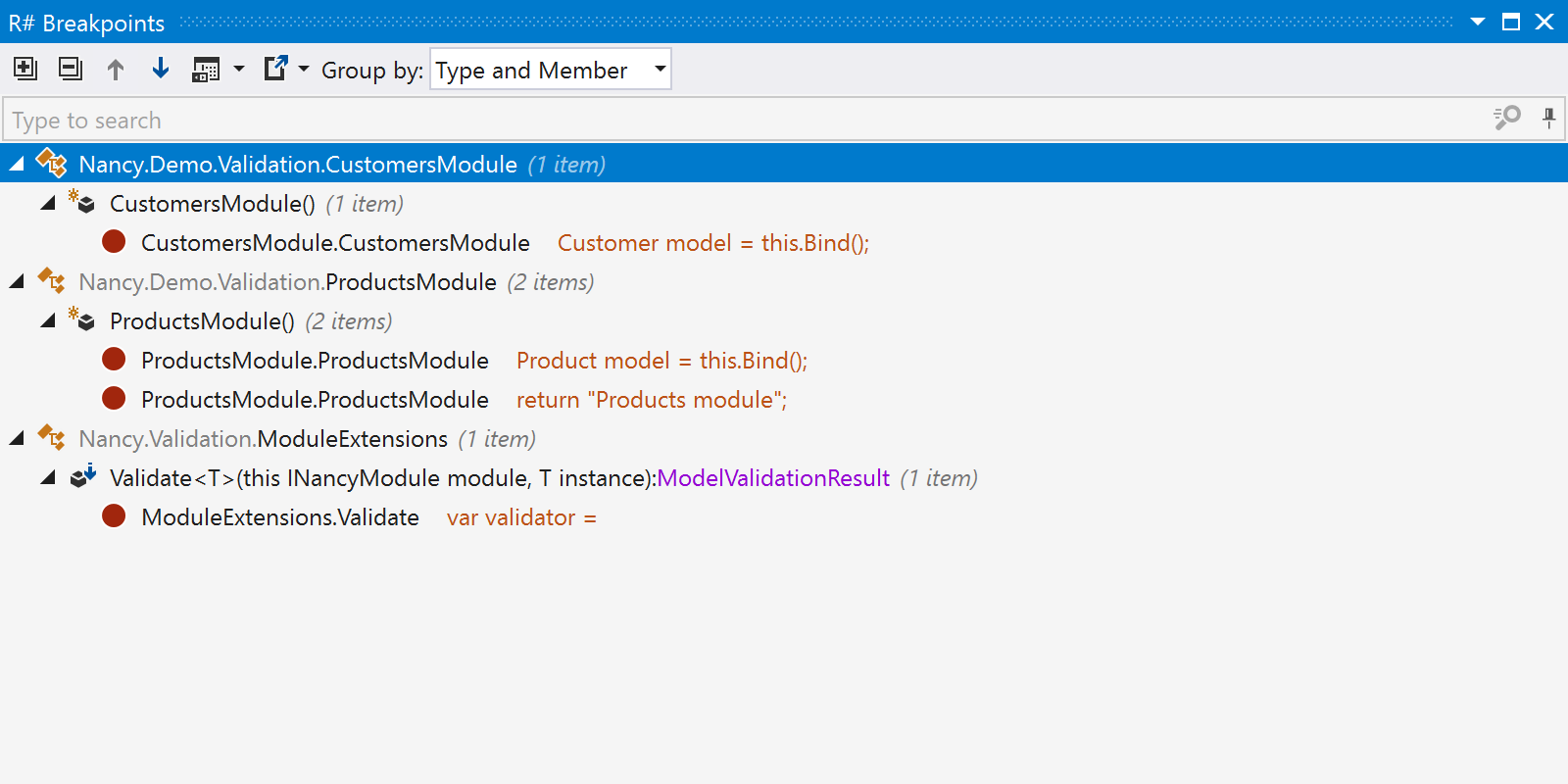
Task: Click breakpoint dot for Product model line
Action: pyautogui.click(x=115, y=359)
